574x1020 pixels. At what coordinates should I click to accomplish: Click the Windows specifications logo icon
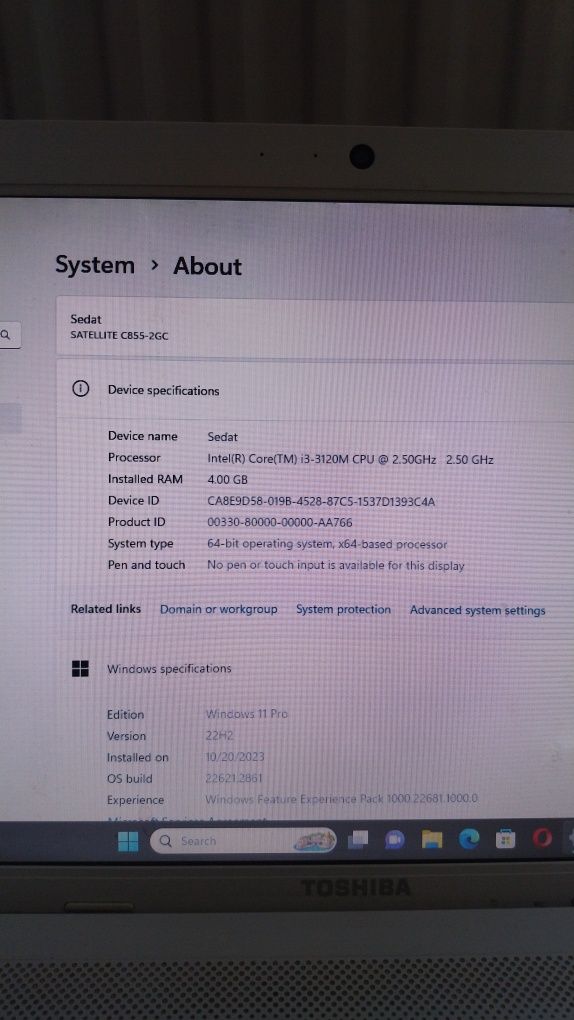80,668
